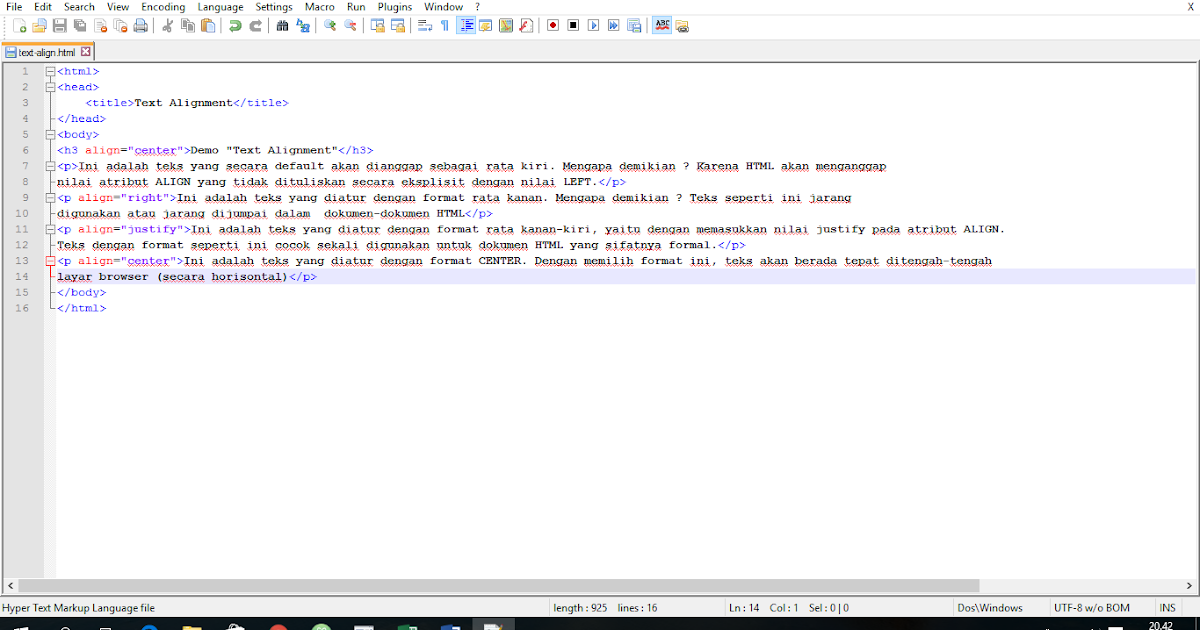
Task: Open the Replace dialog icon
Action: click(302, 25)
